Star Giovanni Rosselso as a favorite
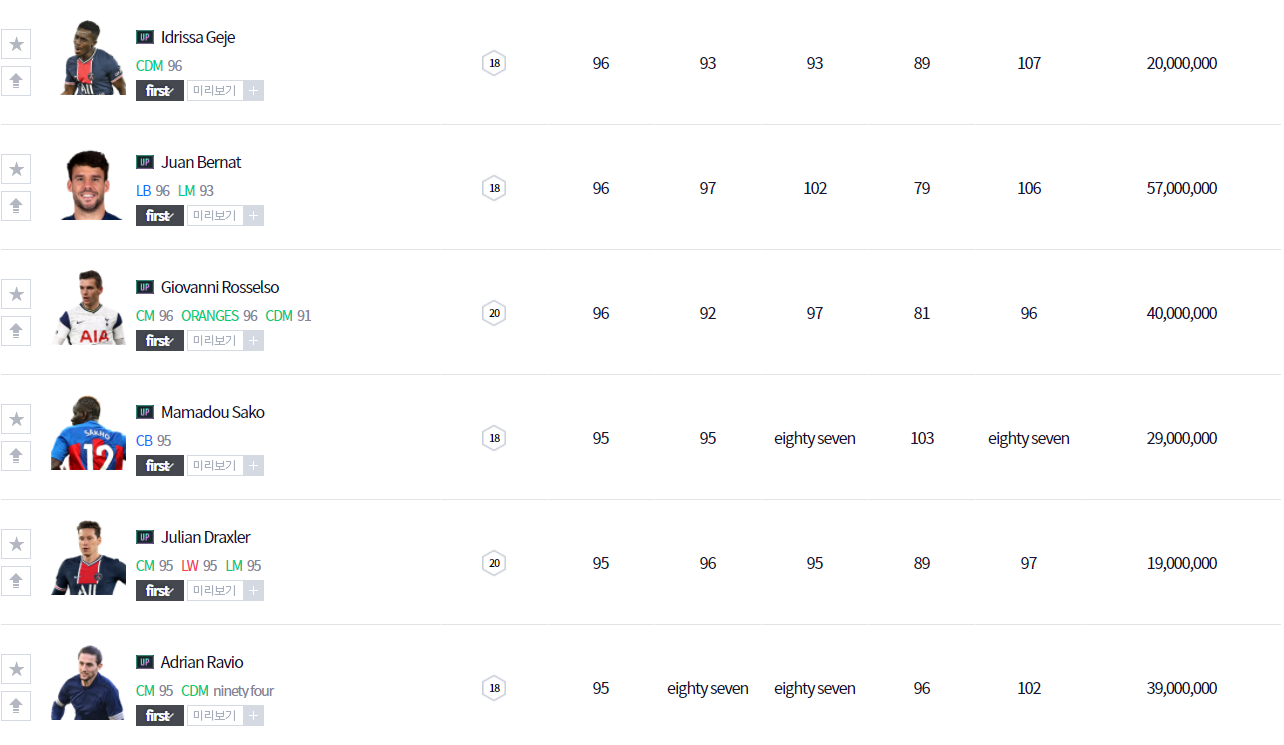 point(16,294)
